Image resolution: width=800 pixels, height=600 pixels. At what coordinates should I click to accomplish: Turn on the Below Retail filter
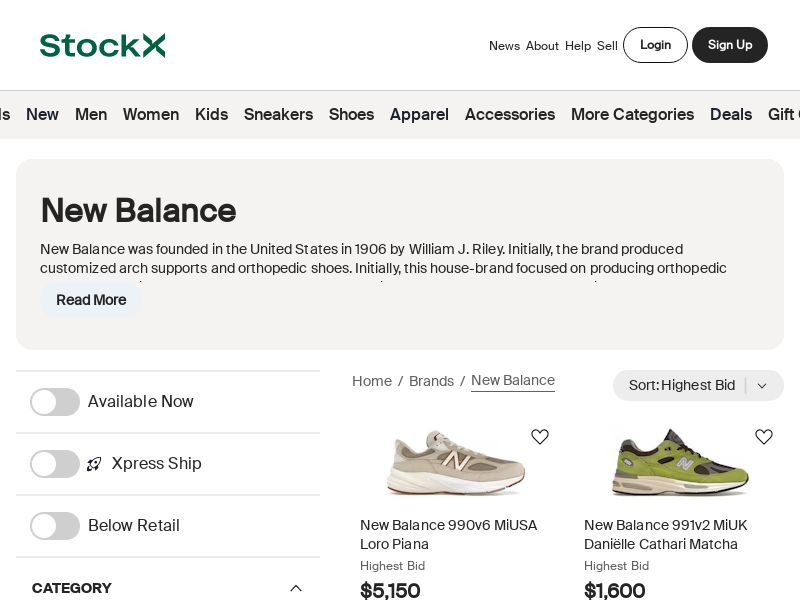[x=55, y=526]
